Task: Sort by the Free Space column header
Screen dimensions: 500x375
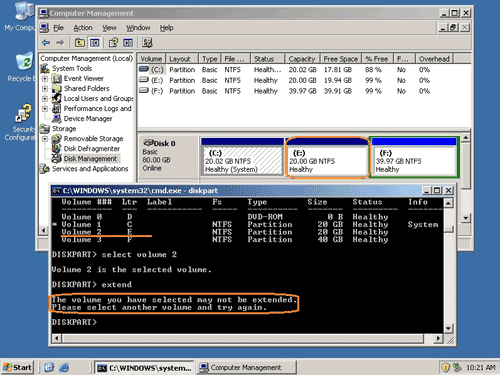Action: point(341,59)
